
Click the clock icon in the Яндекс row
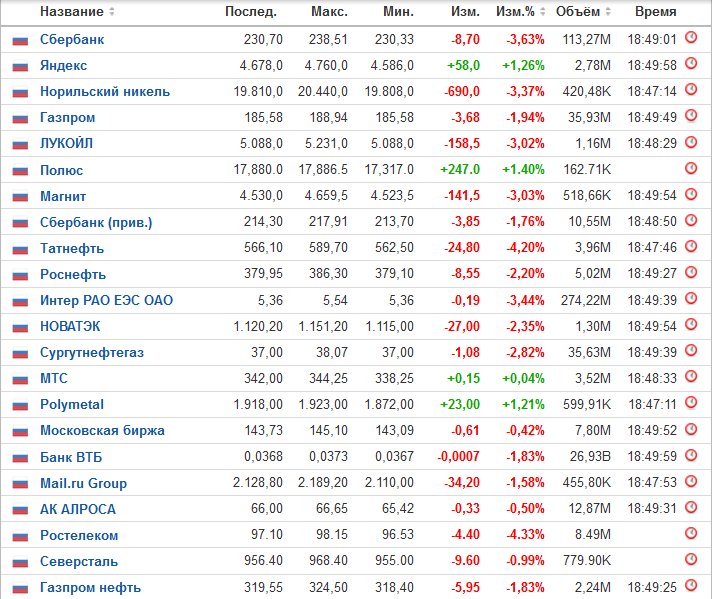tap(691, 63)
